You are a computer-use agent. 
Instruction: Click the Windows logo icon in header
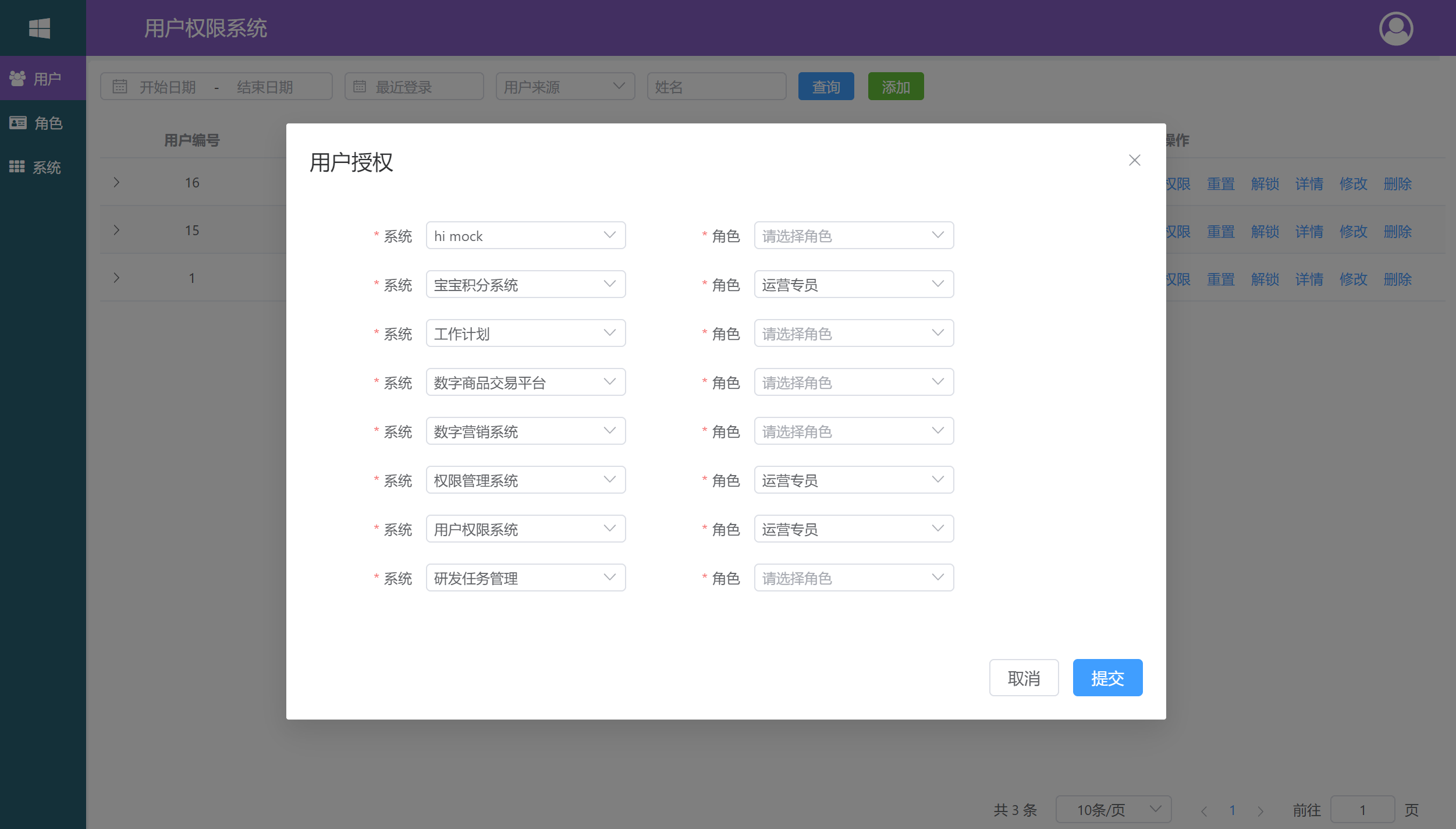coord(40,28)
